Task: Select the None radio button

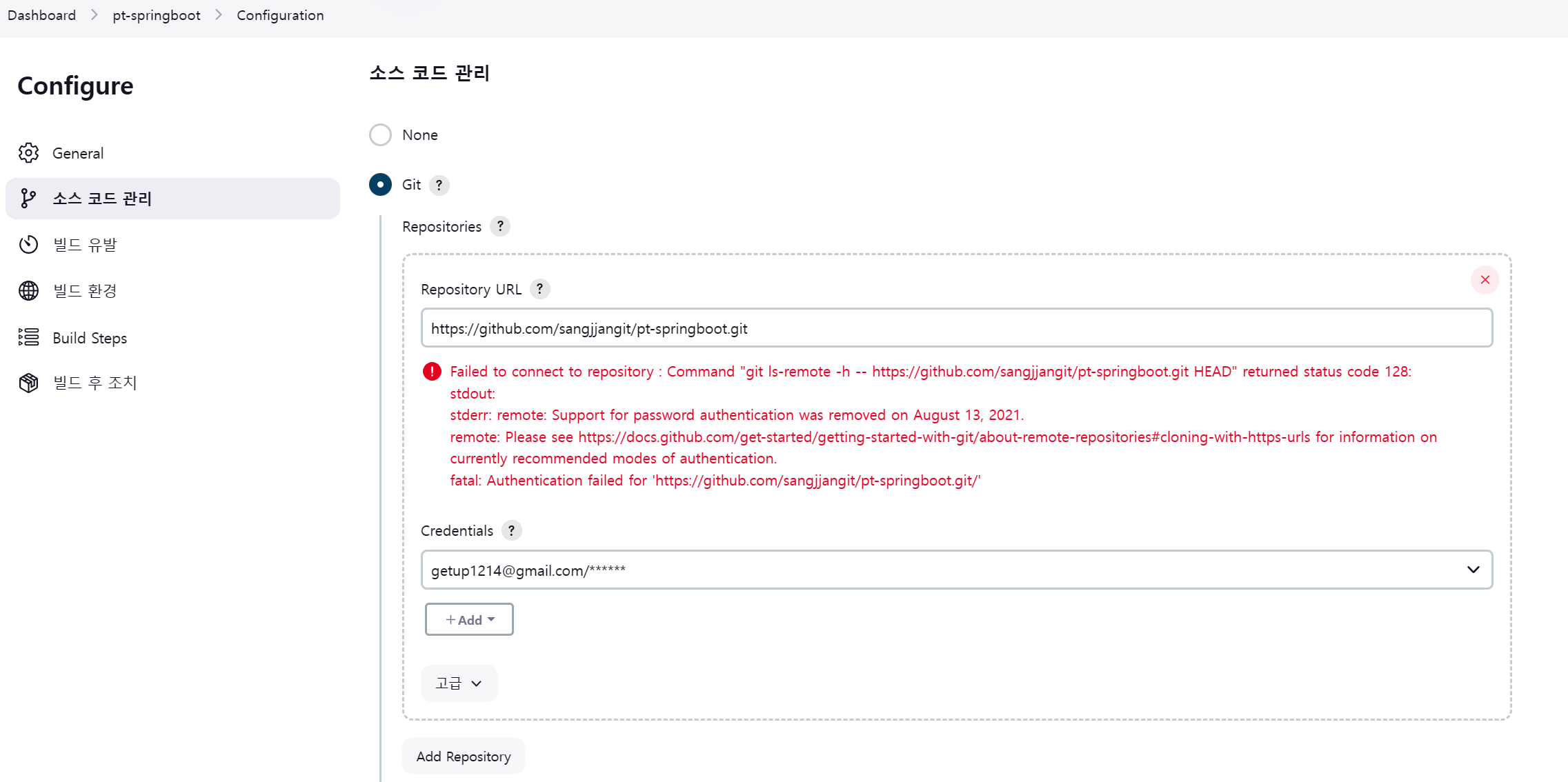Action: (380, 135)
